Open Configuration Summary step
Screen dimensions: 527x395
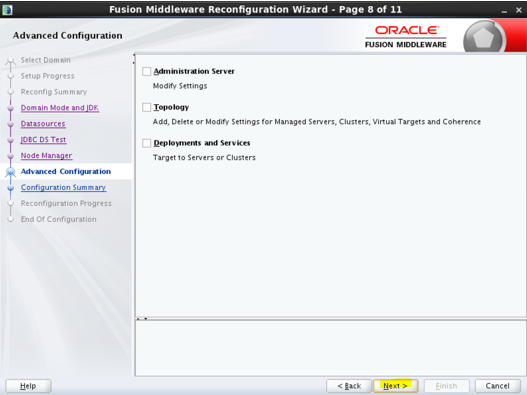(63, 188)
